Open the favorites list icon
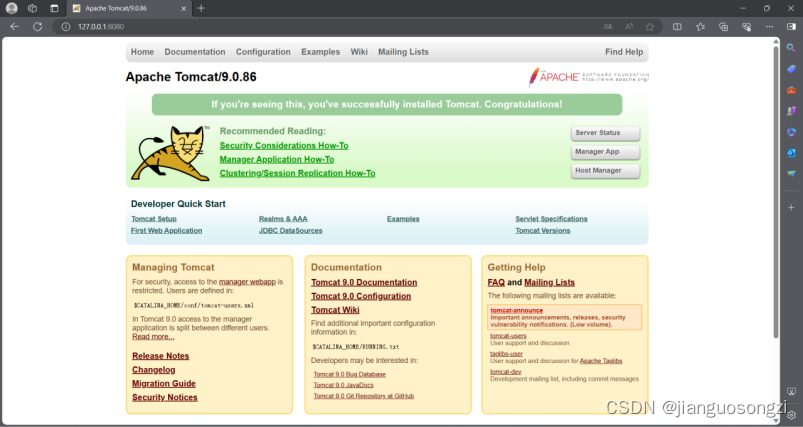 coord(700,27)
